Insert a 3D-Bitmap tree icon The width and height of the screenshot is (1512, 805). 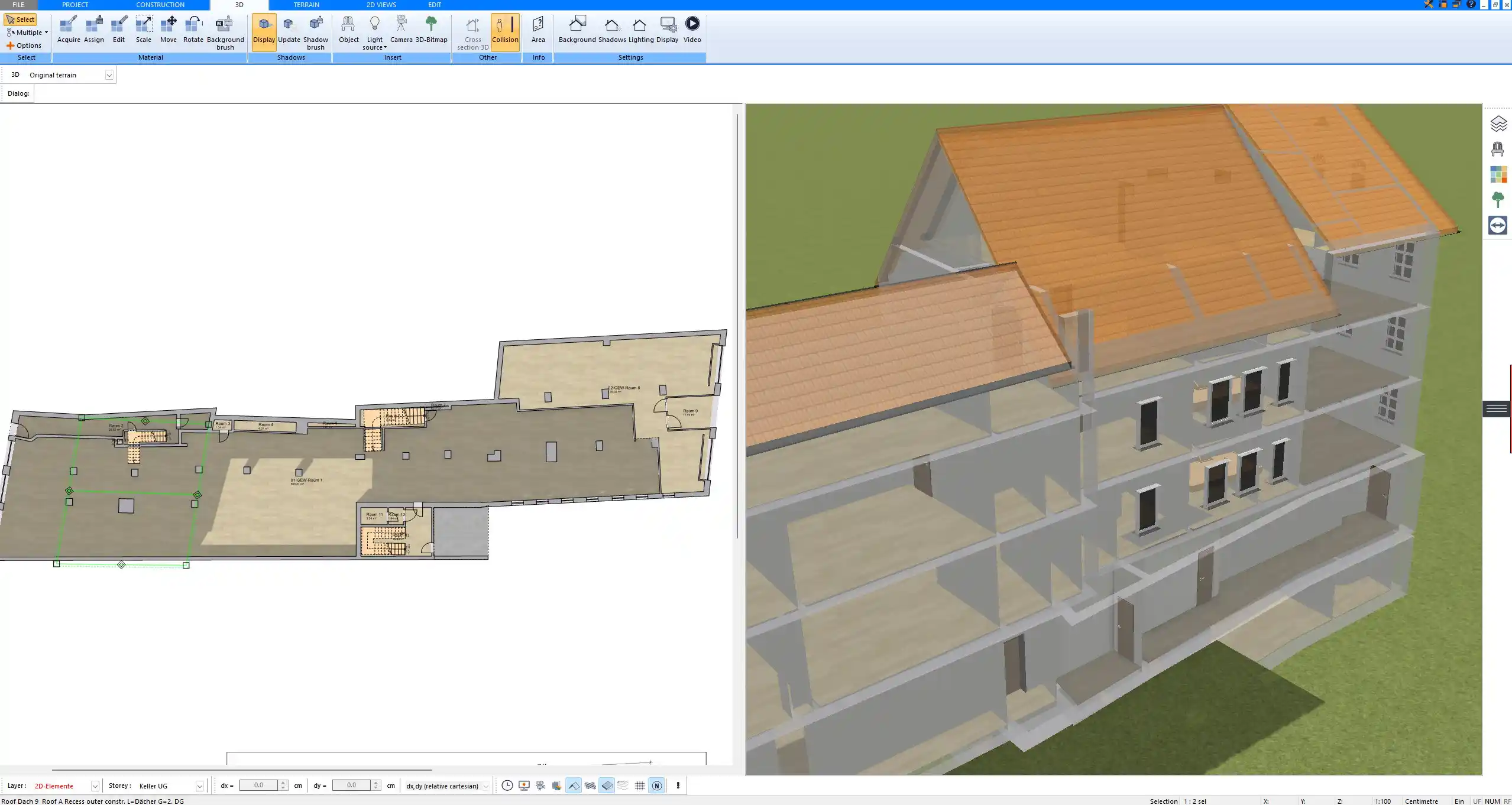[432, 30]
